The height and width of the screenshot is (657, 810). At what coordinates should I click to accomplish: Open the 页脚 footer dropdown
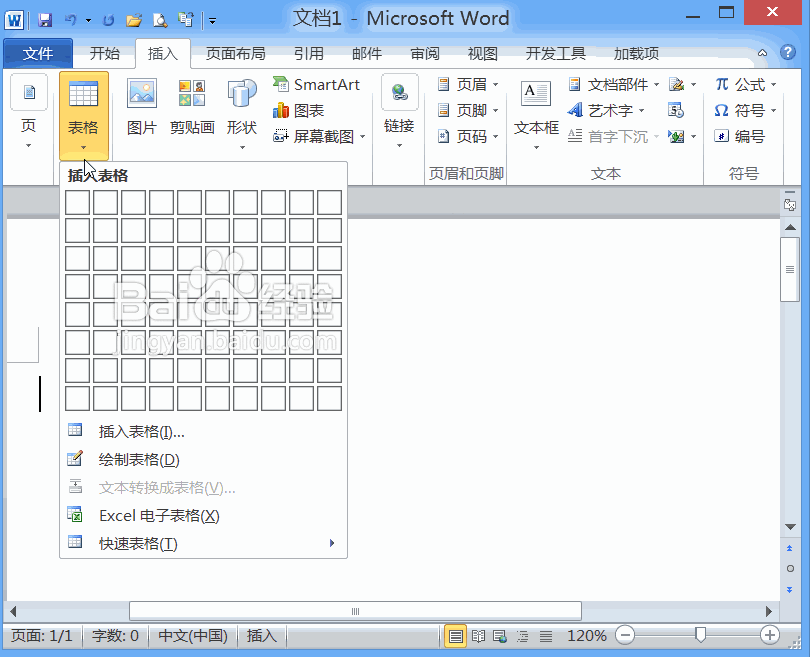[468, 111]
